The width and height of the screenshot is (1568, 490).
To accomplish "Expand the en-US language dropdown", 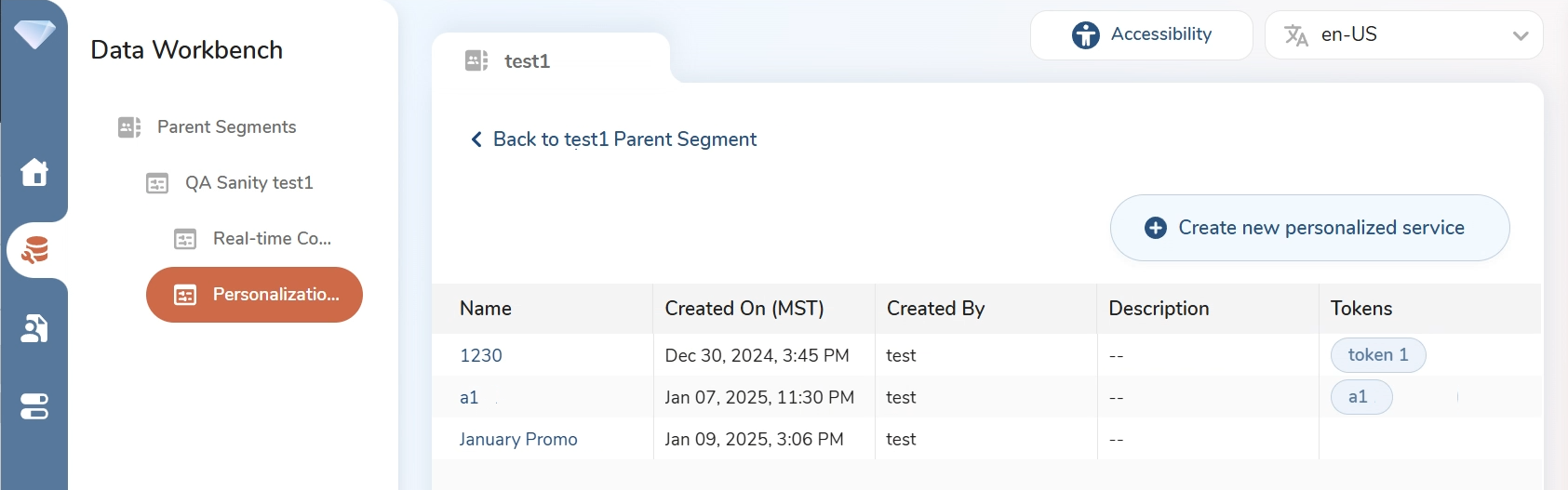I will pos(1521,35).
